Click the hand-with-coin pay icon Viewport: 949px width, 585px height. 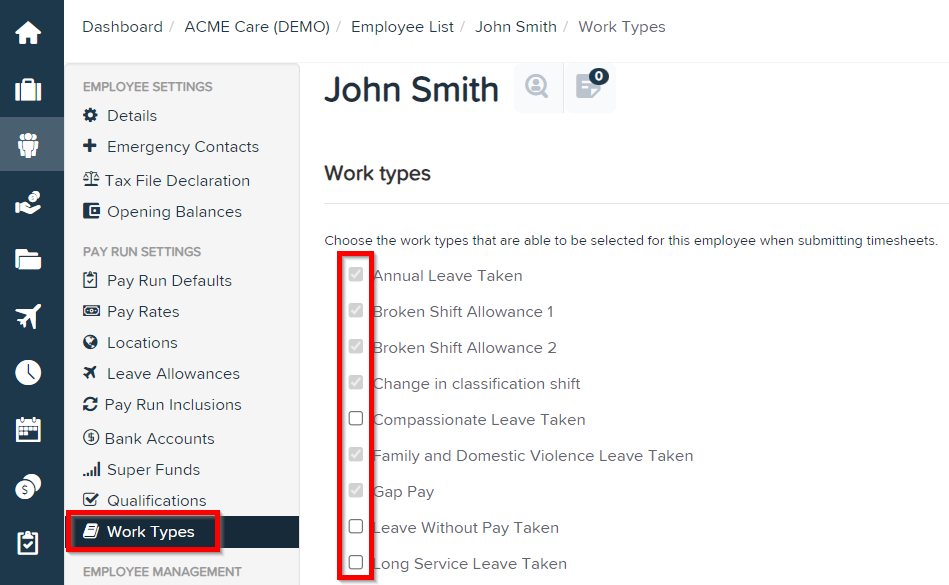point(29,201)
